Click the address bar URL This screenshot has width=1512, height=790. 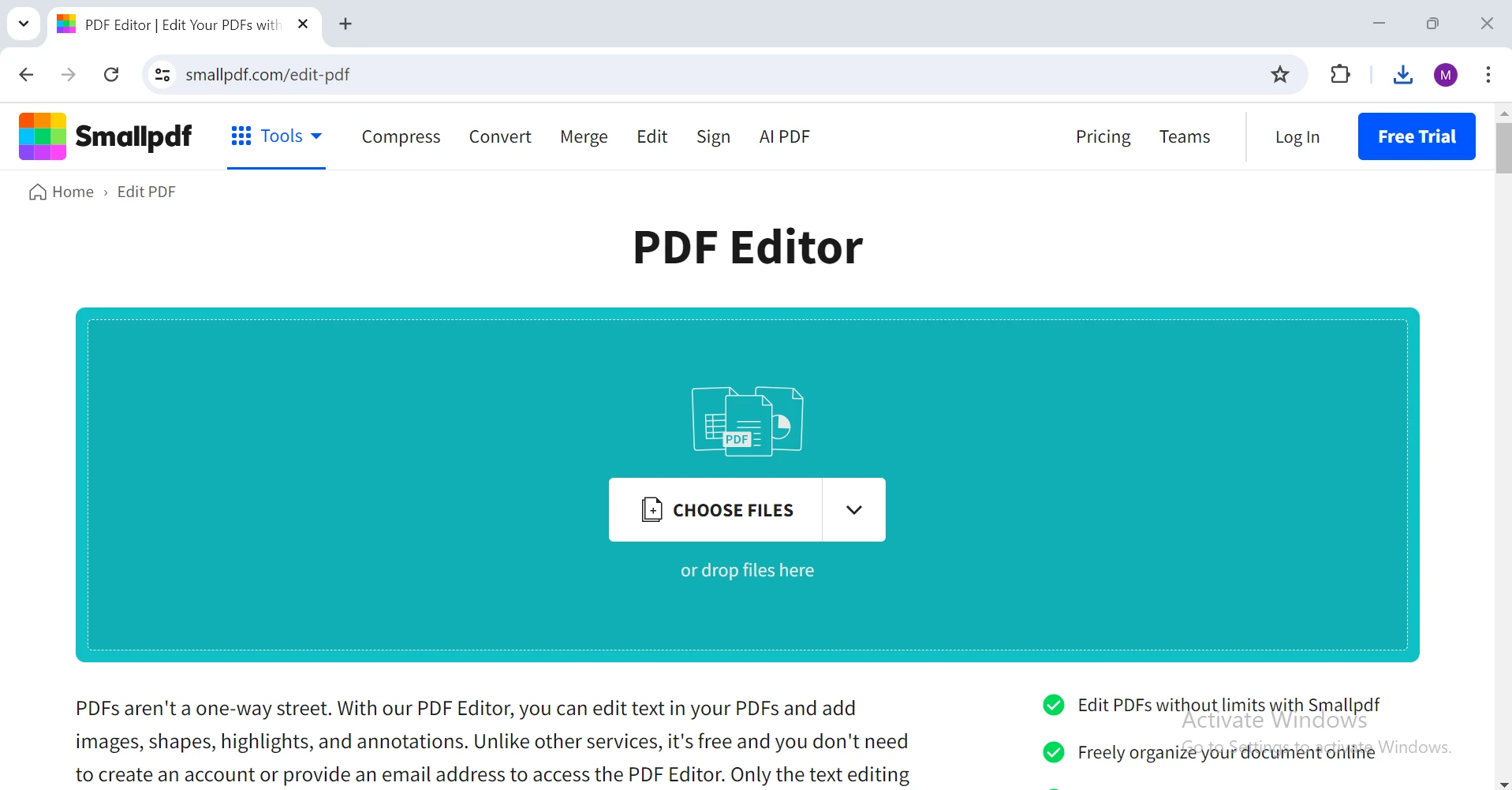267,74
